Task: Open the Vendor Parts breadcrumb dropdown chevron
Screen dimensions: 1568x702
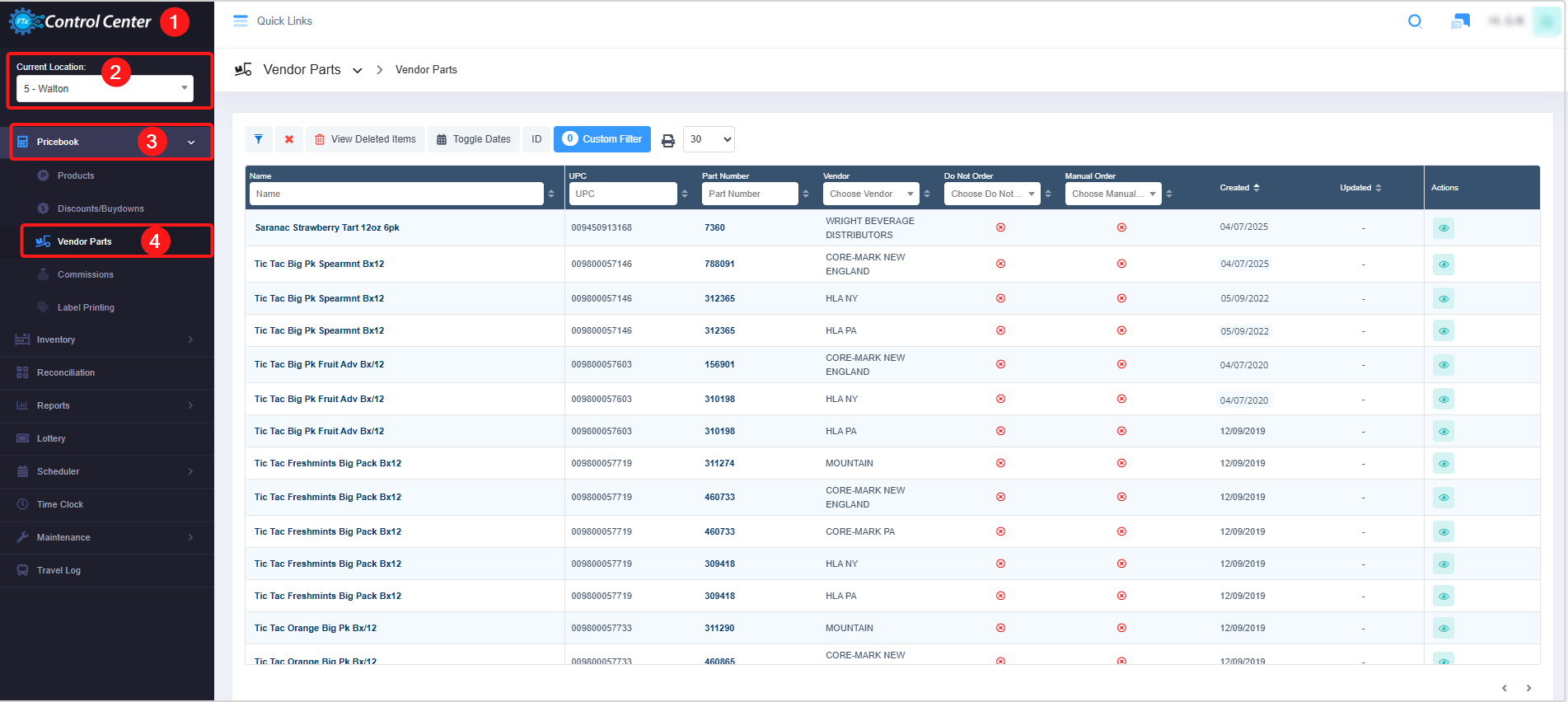Action: coord(358,71)
